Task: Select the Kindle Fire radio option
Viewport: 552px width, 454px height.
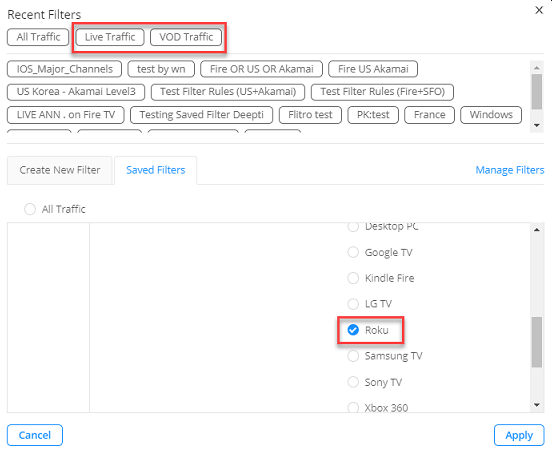Action: pos(353,278)
